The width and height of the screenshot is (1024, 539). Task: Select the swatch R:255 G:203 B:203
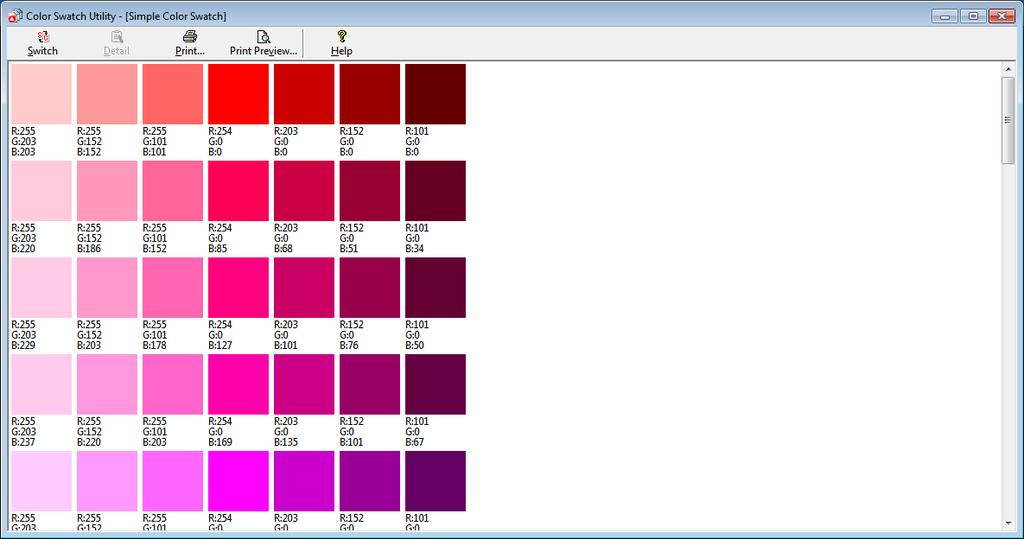41,93
